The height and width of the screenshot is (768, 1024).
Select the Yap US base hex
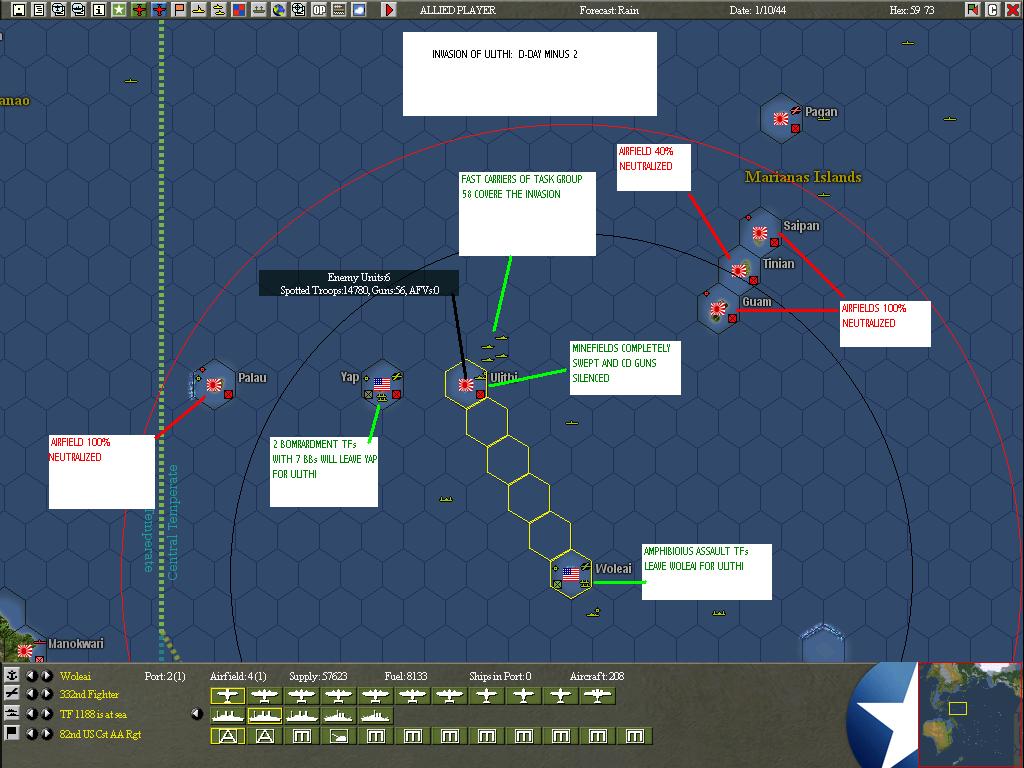click(x=382, y=385)
